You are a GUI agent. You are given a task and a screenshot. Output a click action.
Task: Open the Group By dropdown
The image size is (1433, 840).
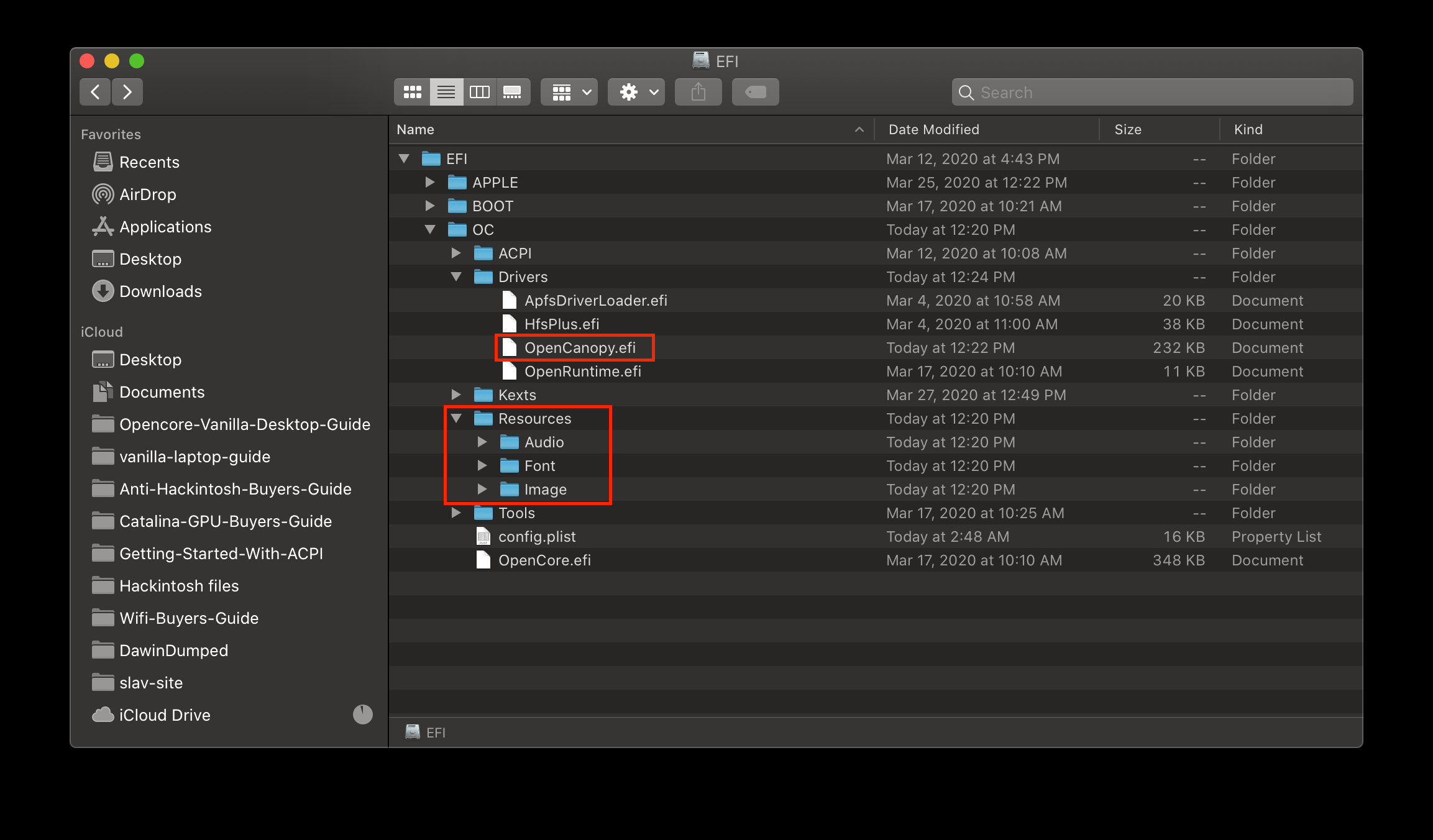(569, 93)
